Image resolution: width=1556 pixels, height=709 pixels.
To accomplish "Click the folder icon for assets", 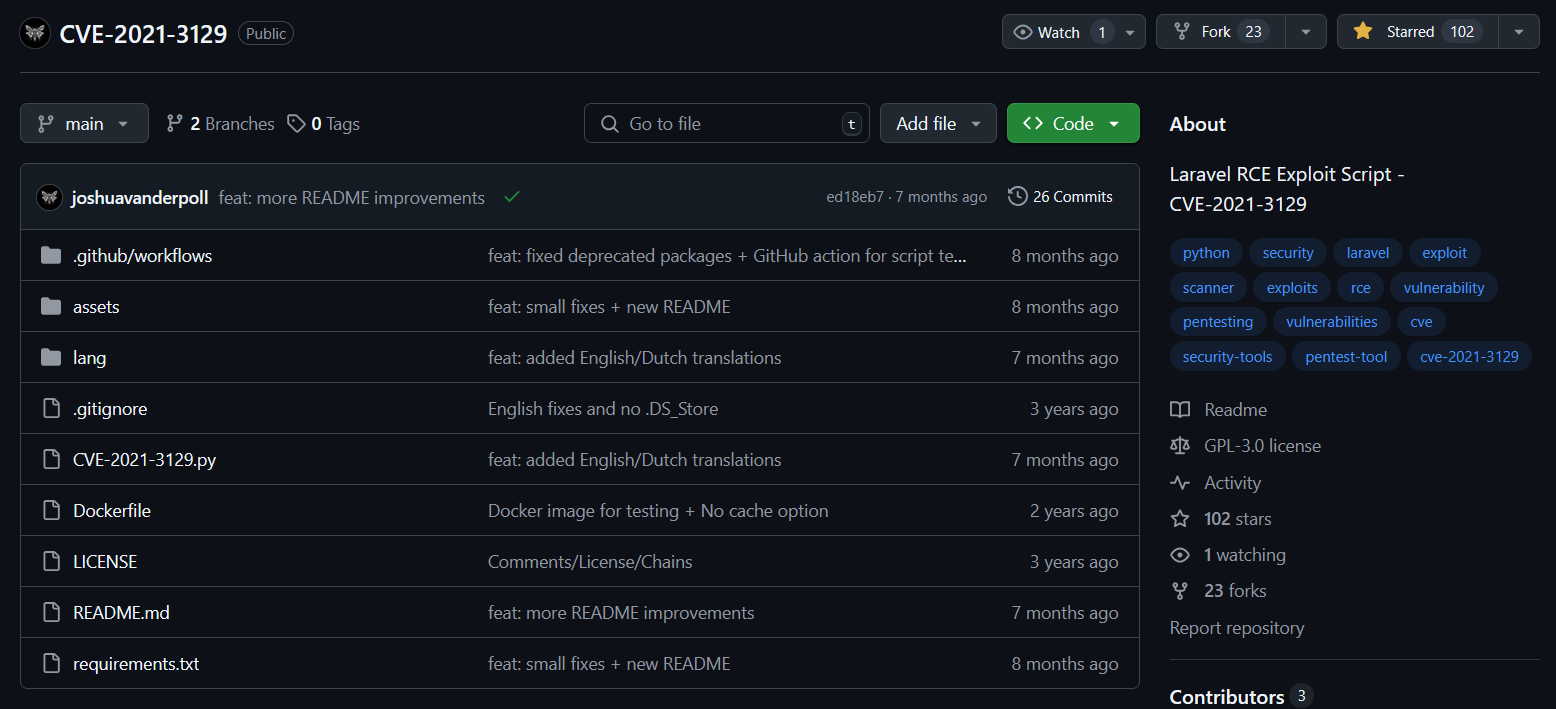I will pyautogui.click(x=51, y=307).
